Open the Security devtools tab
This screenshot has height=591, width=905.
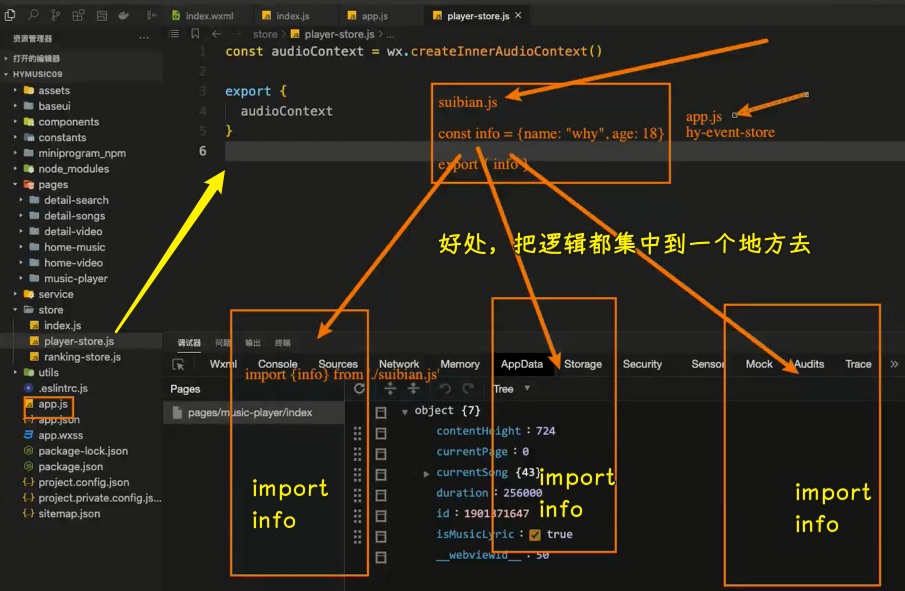click(x=642, y=364)
